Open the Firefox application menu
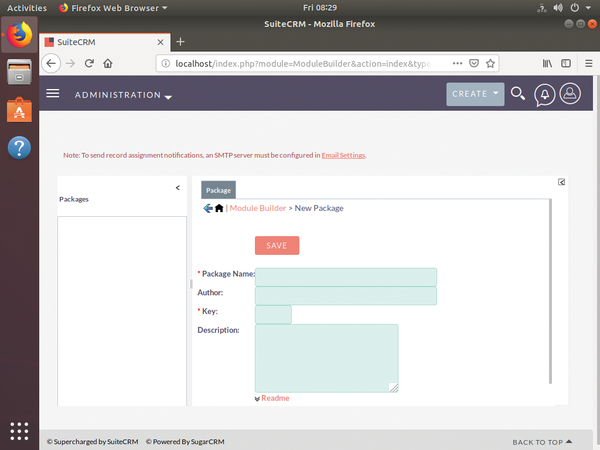Image resolution: width=600 pixels, height=450 pixels. (x=589, y=64)
